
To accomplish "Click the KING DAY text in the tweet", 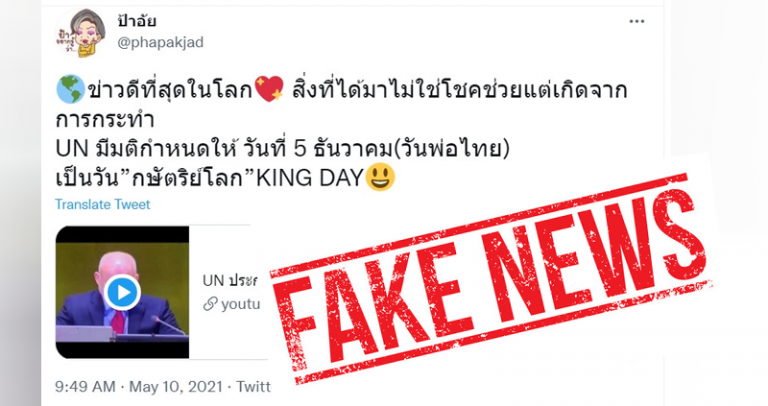I will click(310, 178).
